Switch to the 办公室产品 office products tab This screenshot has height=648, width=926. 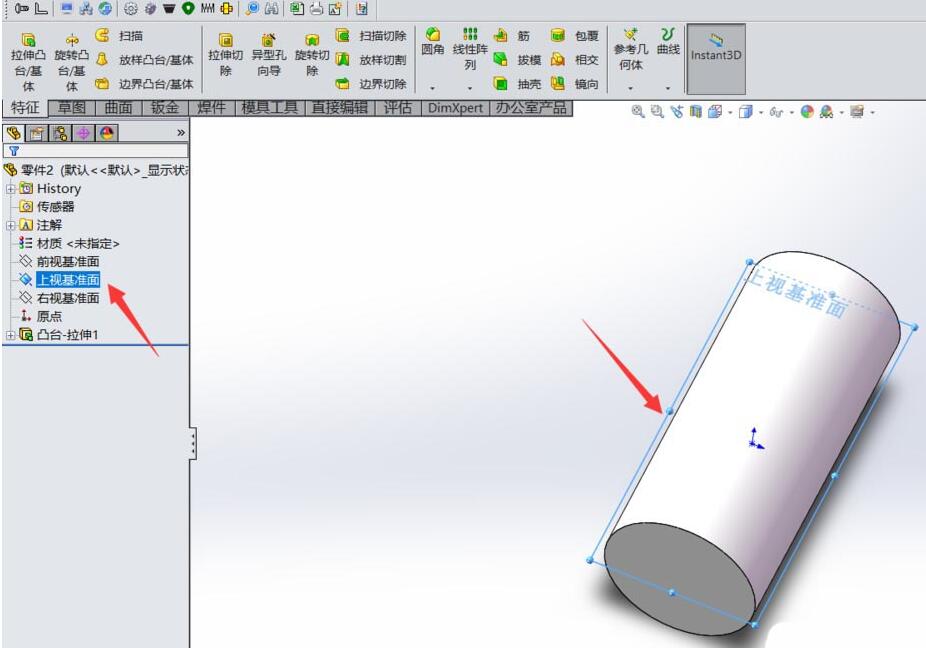point(532,108)
